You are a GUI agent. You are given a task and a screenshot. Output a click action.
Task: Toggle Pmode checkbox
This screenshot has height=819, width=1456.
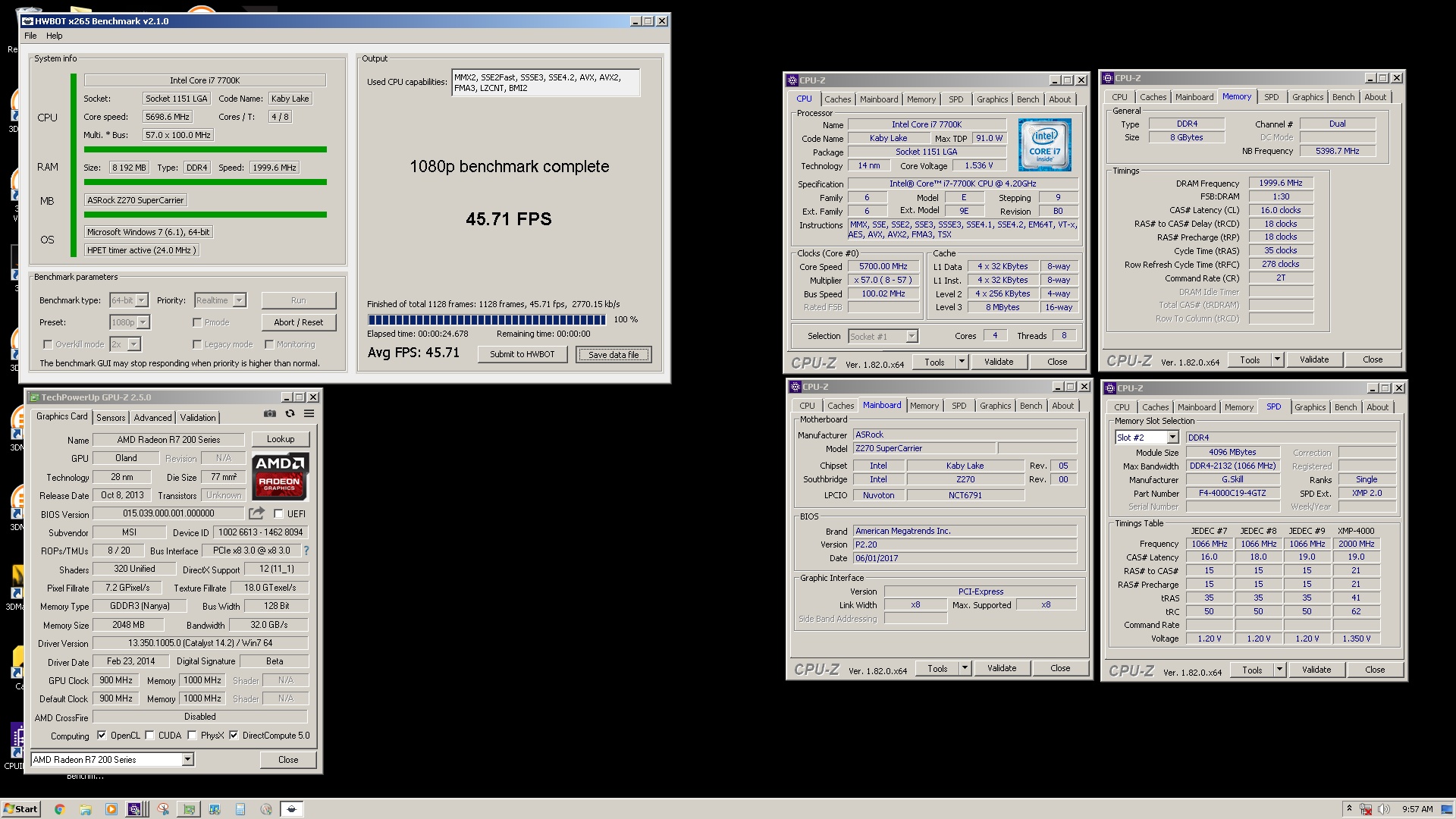197,322
